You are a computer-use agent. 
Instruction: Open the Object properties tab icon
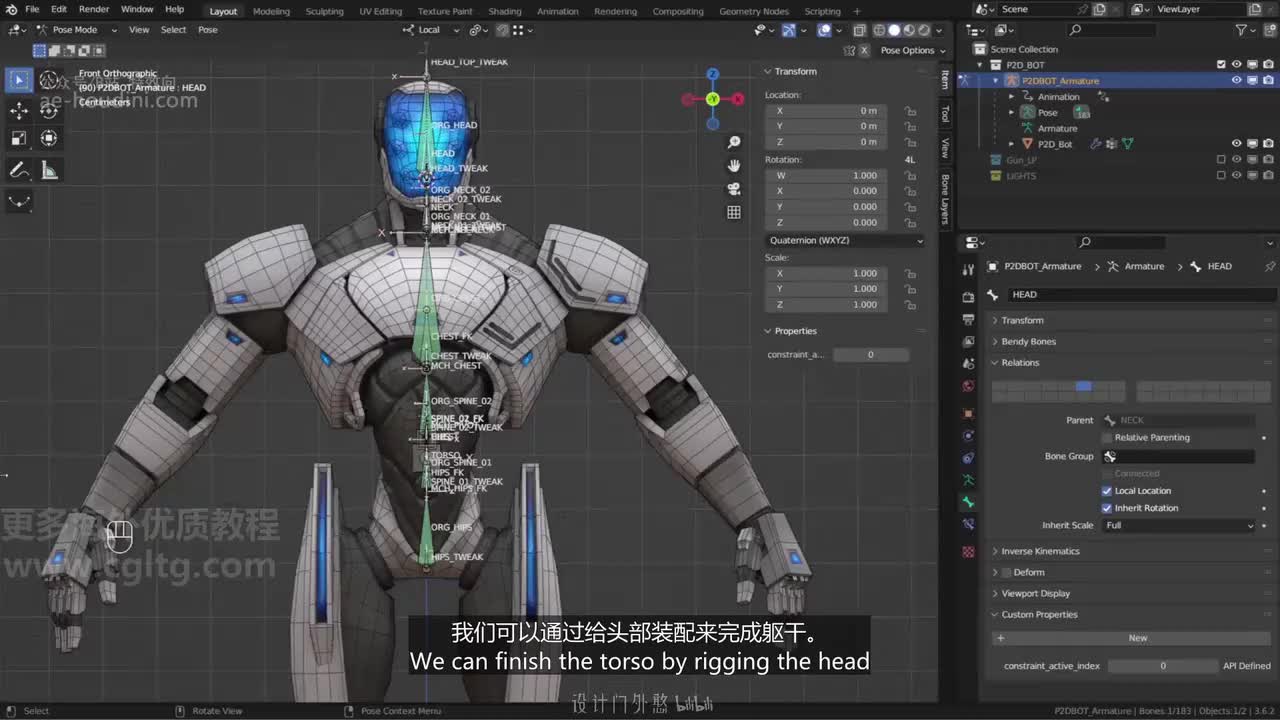tap(968, 414)
